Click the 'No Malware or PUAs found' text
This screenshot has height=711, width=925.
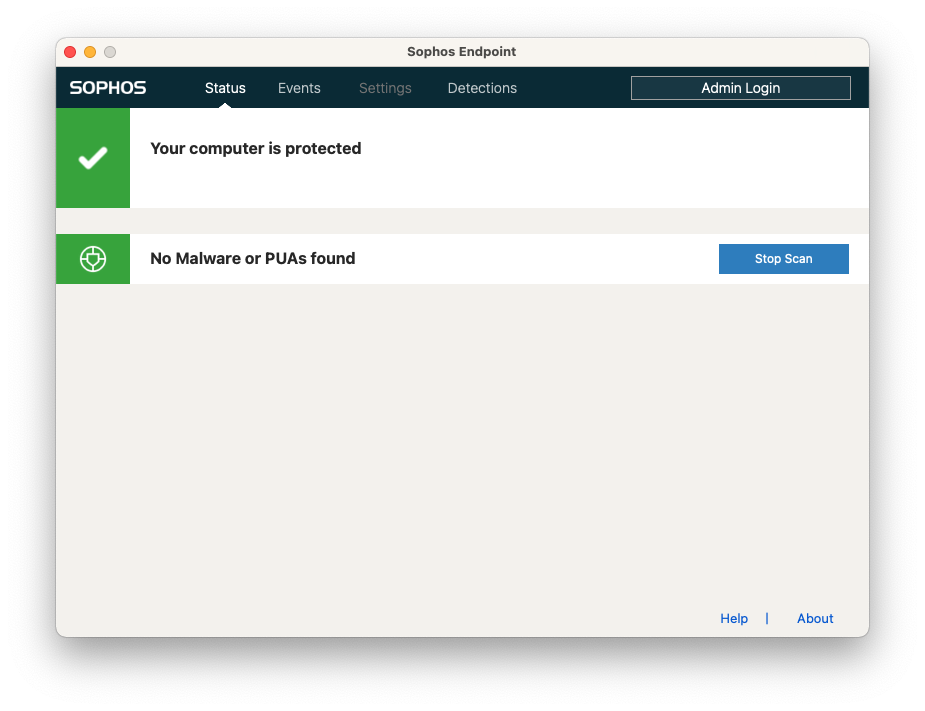(x=252, y=259)
